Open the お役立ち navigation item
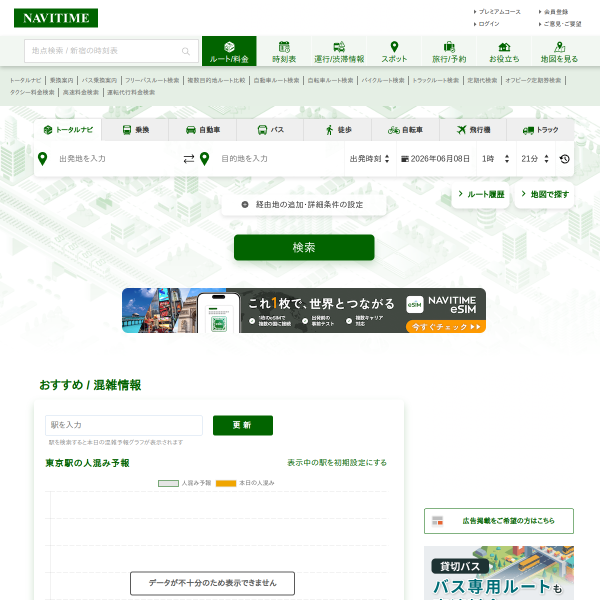The height and width of the screenshot is (600, 600). pyautogui.click(x=504, y=51)
